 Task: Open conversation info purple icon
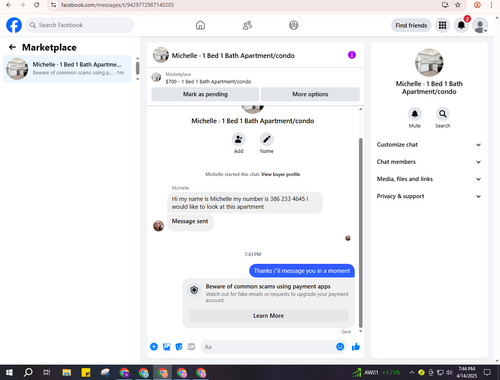pos(352,55)
